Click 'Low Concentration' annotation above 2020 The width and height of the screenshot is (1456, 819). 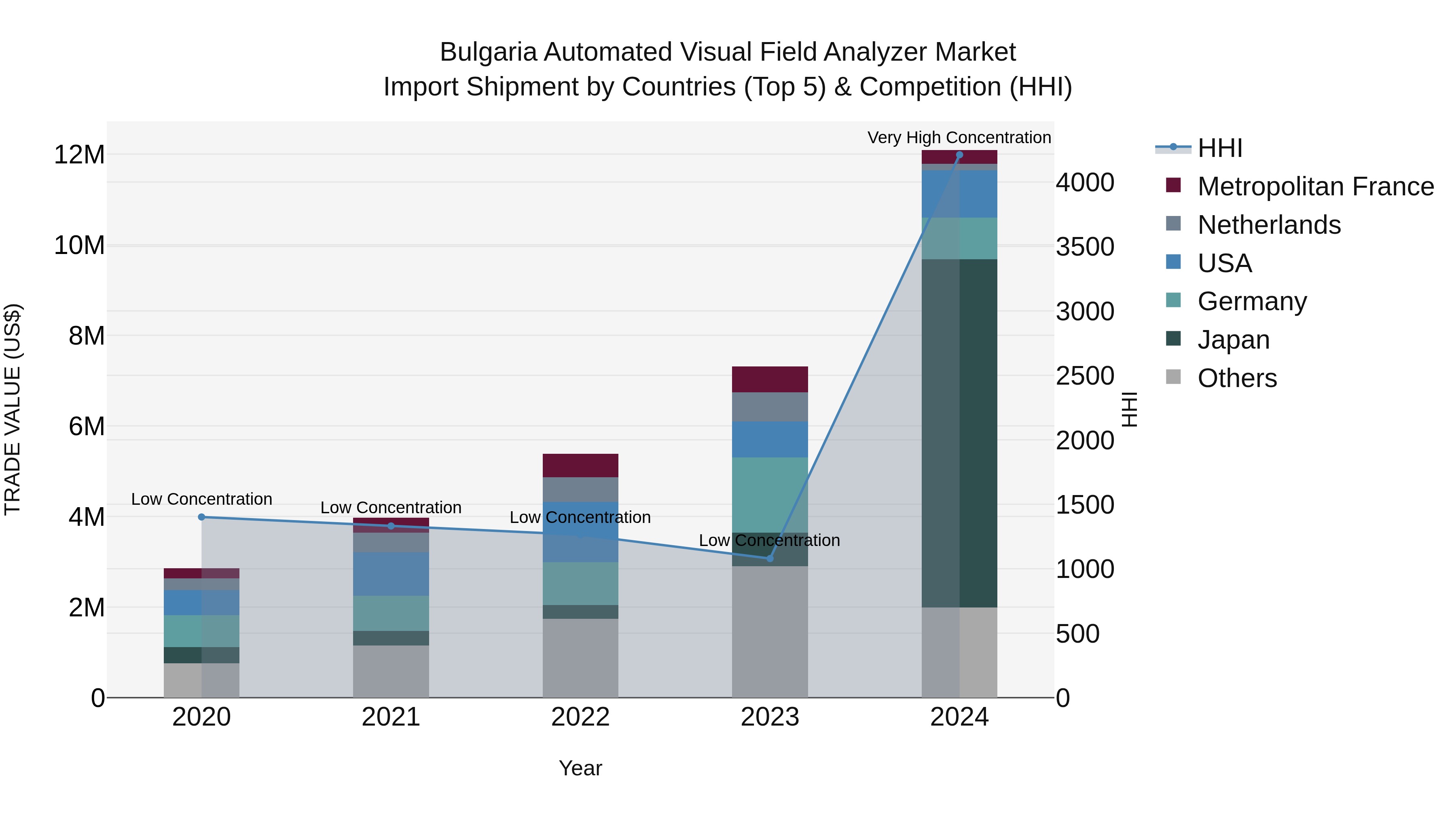click(x=202, y=499)
